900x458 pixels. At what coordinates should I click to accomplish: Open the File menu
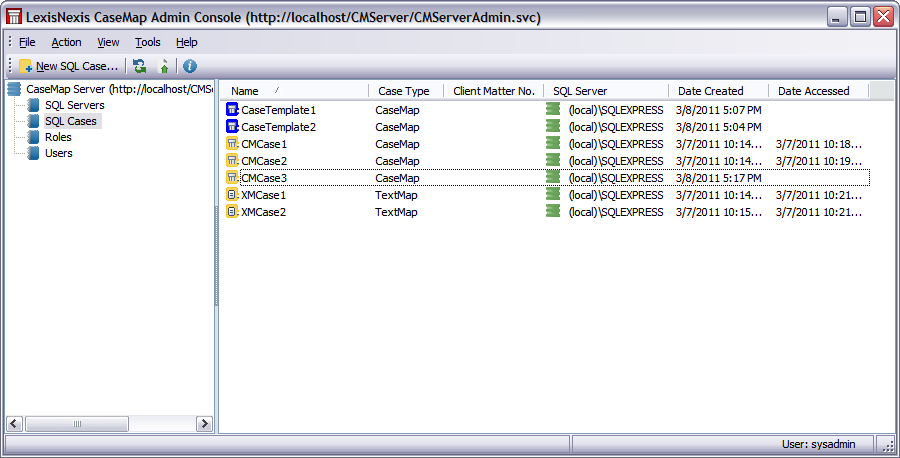[x=27, y=42]
